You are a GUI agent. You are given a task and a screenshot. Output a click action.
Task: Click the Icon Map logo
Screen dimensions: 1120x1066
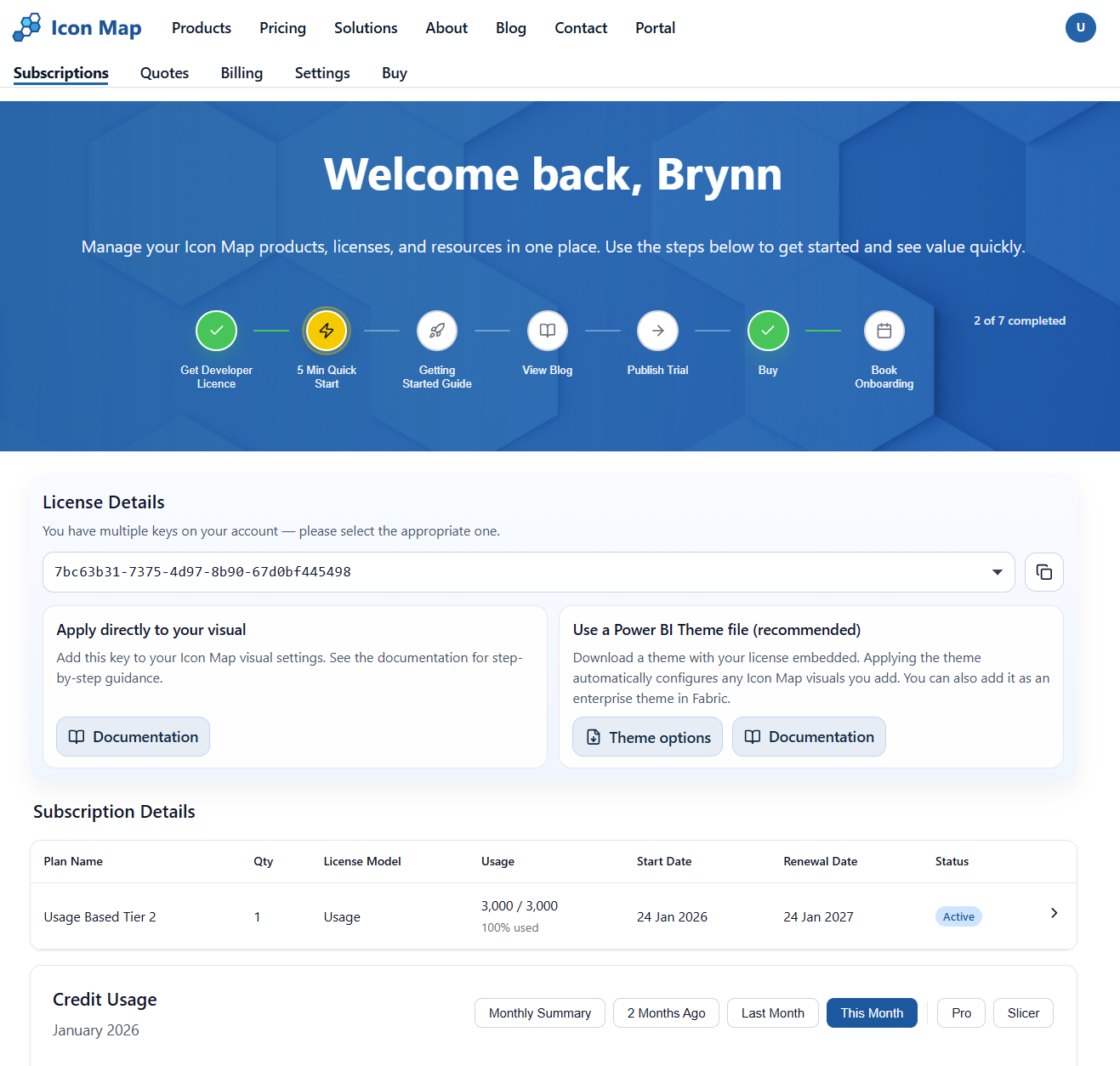(x=77, y=27)
